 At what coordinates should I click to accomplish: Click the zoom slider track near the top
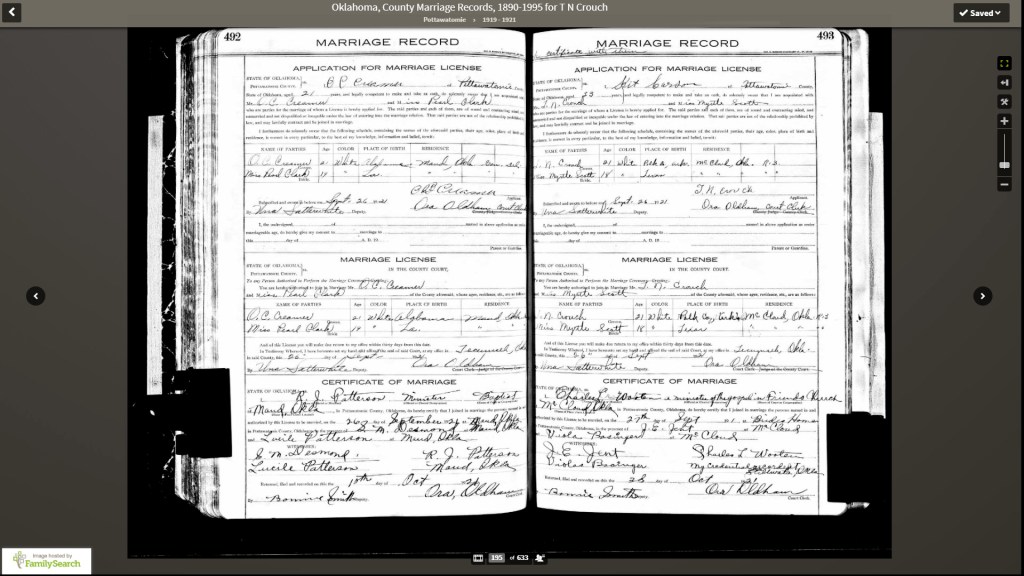tap(1004, 138)
